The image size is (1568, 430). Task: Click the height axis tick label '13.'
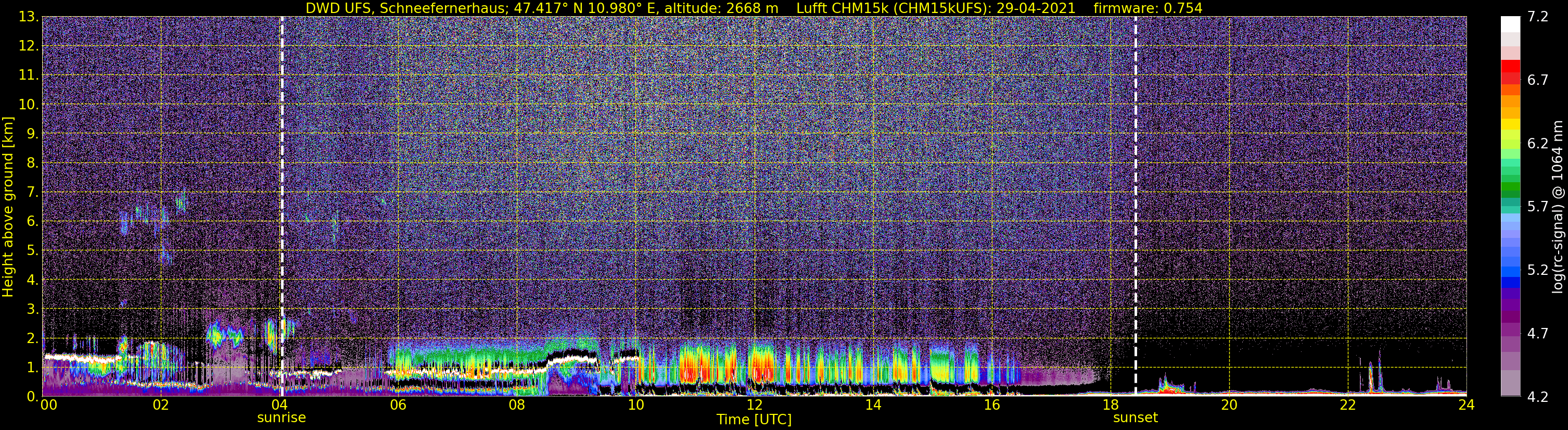[x=29, y=17]
